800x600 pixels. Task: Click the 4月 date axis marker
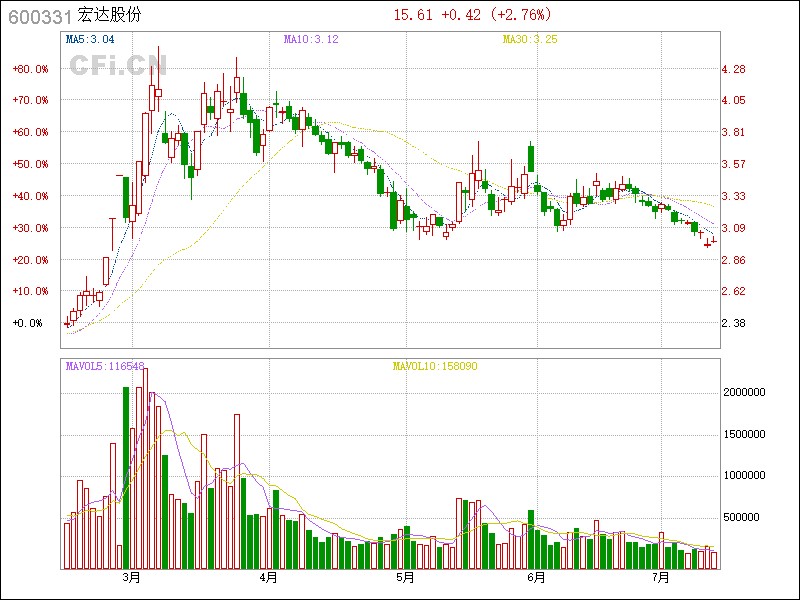[x=268, y=577]
